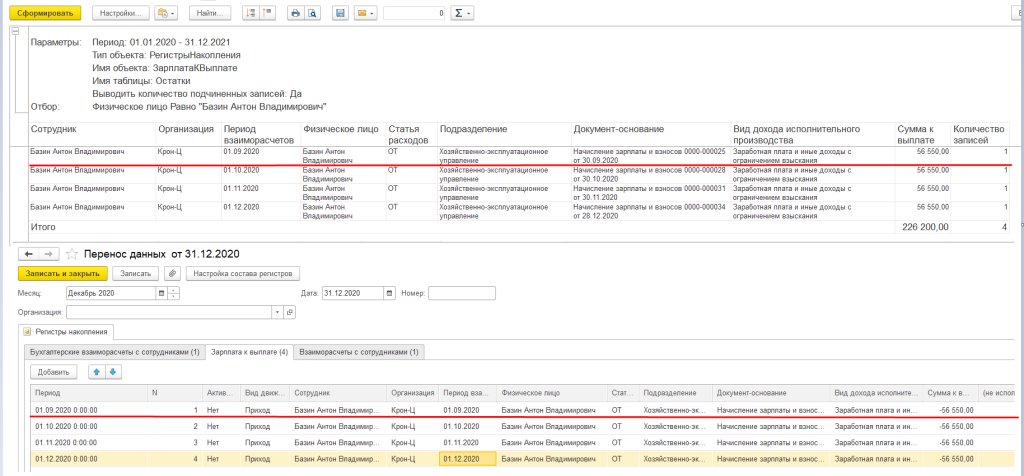Collapse the report parameters group
The image size is (1024, 476).
coord(14,31)
